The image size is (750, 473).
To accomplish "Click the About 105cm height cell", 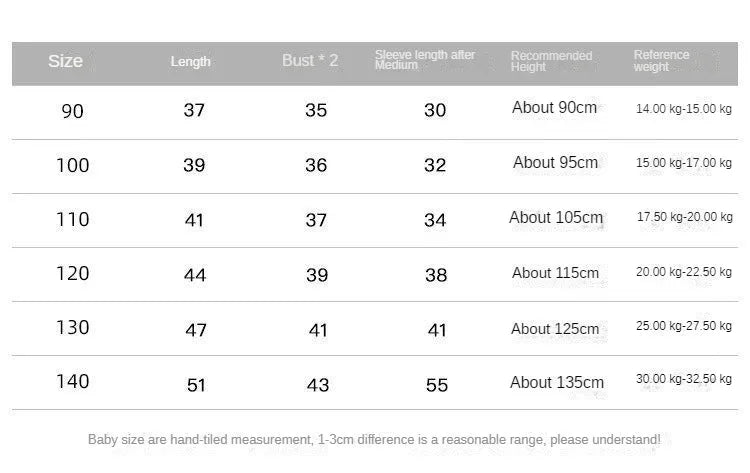I will [556, 218].
